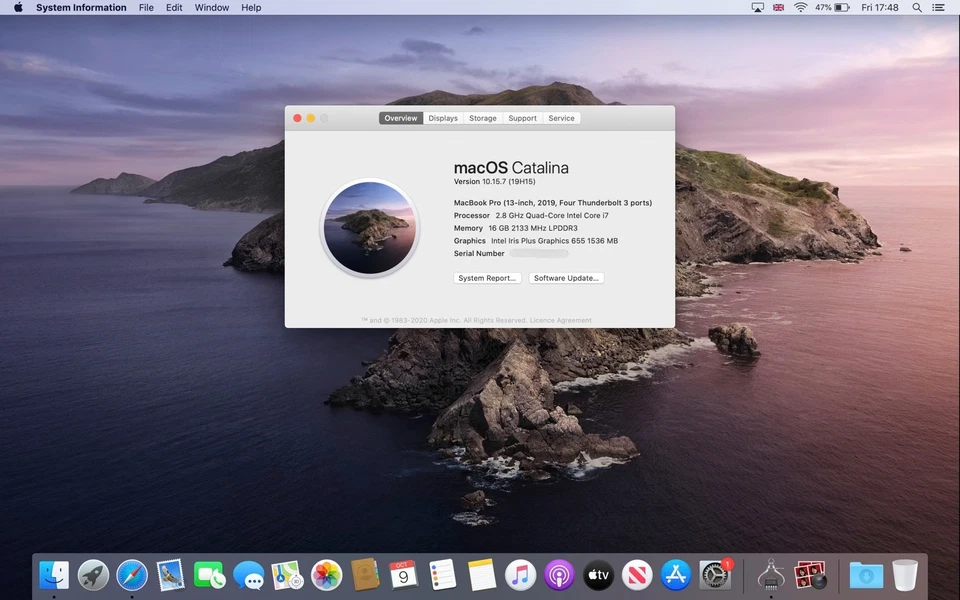Open Photo Booth icon in Dock

[810, 576]
